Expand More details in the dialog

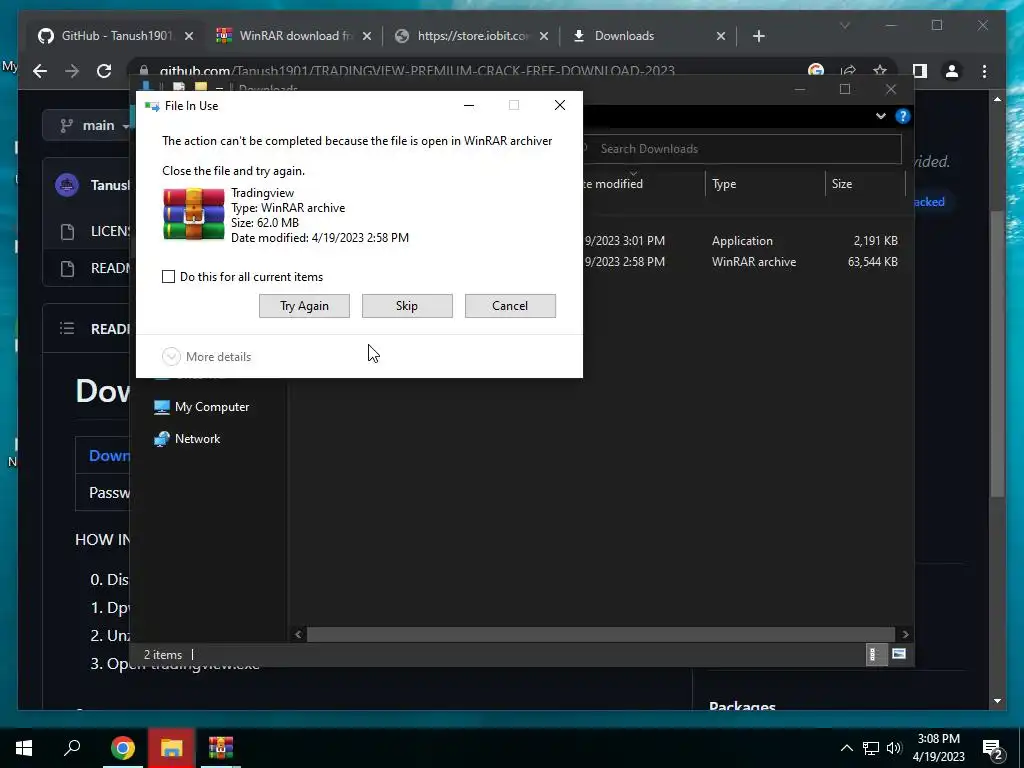[x=207, y=357]
